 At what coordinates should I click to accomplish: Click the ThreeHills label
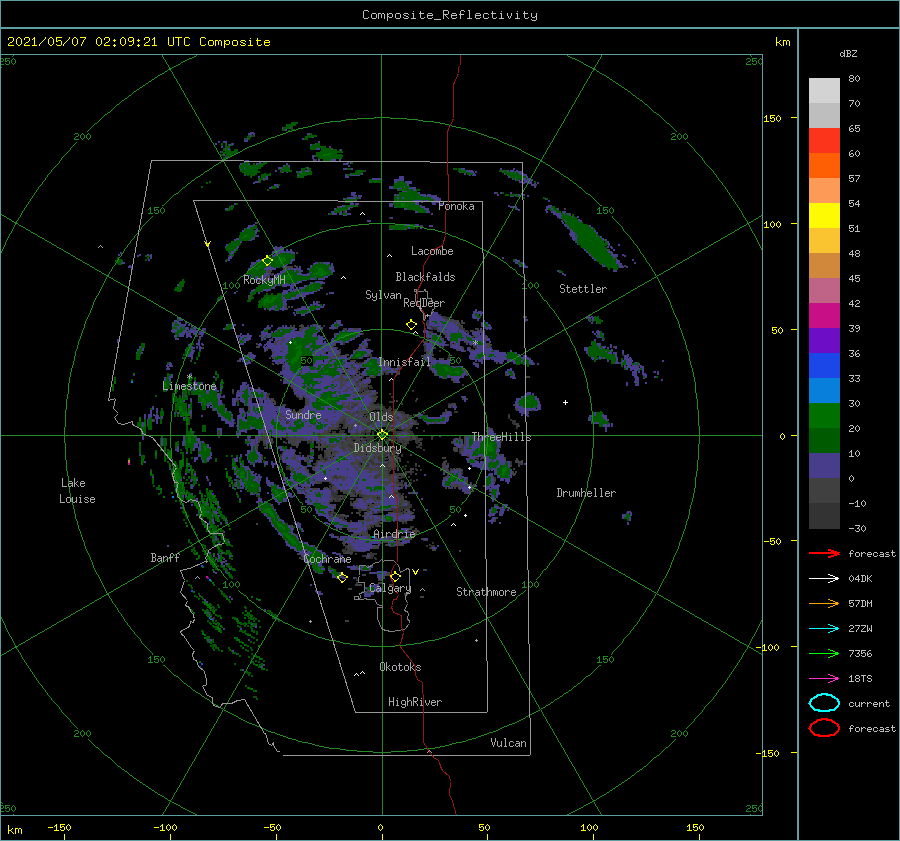click(501, 437)
